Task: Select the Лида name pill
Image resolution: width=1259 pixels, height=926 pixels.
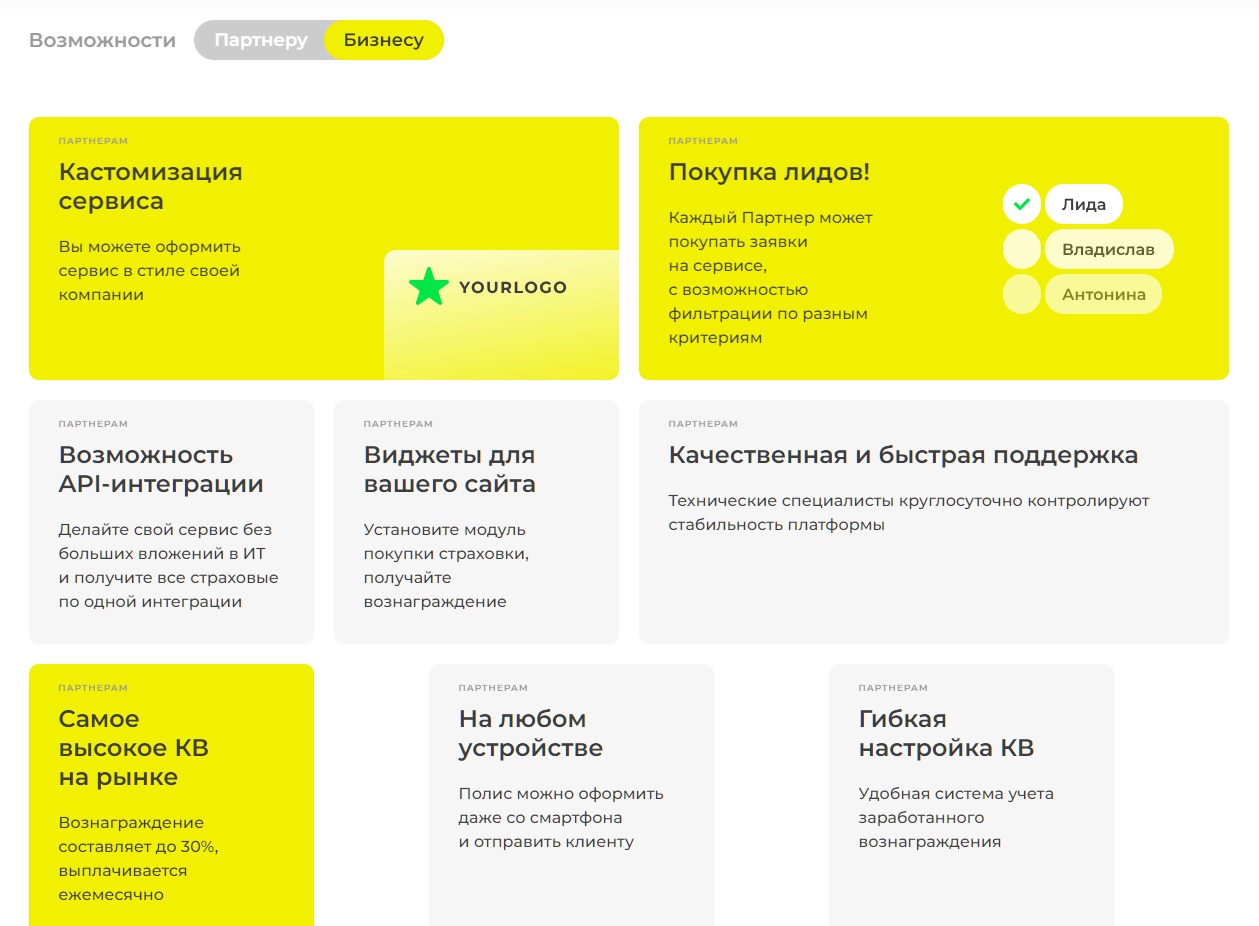Action: click(1083, 205)
